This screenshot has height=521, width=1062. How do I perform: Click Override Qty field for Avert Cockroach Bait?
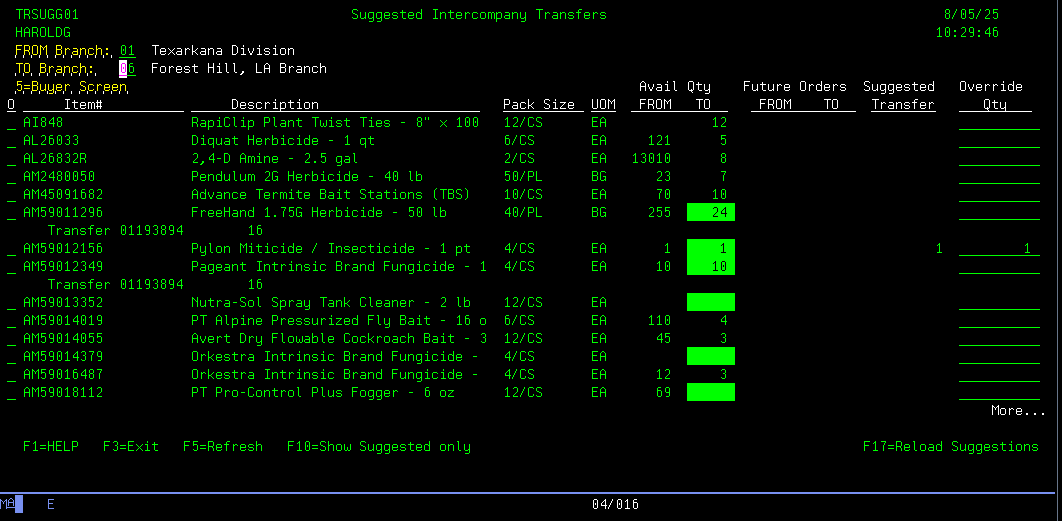pyautogui.click(x=998, y=339)
